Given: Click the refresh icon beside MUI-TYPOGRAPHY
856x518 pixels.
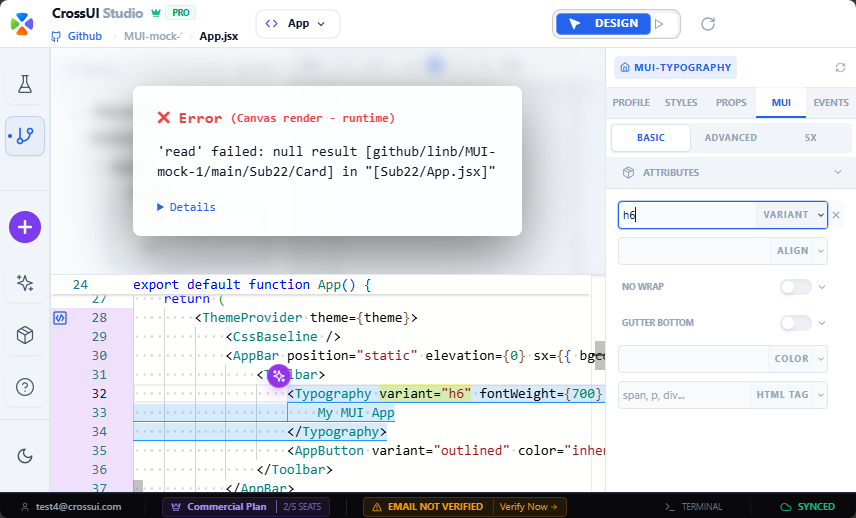Looking at the screenshot, I should tap(840, 67).
